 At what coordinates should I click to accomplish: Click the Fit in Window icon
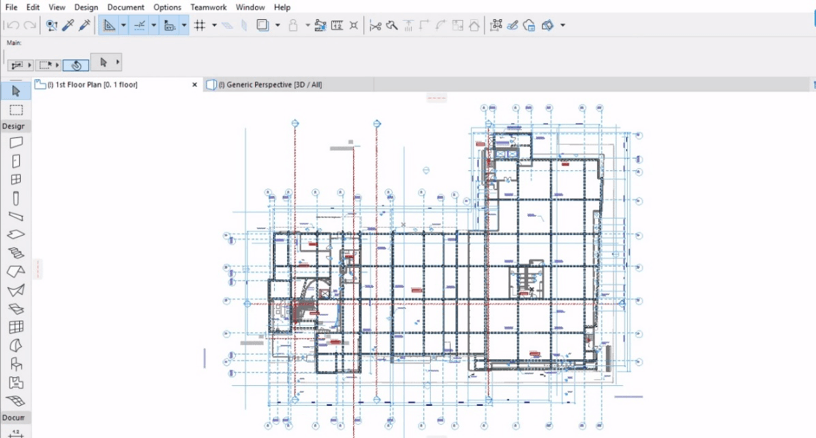pos(353,25)
